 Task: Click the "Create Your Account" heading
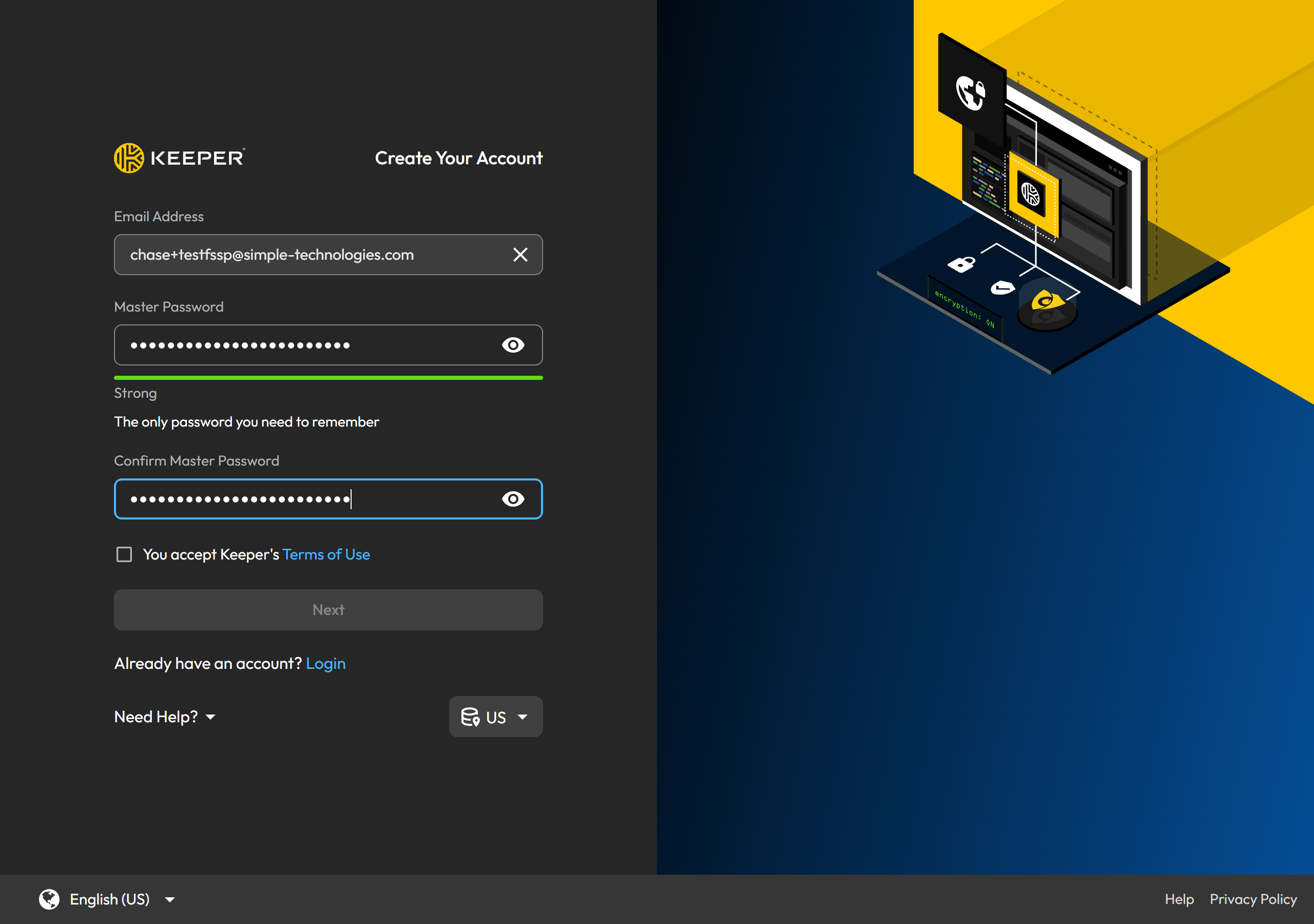458,158
